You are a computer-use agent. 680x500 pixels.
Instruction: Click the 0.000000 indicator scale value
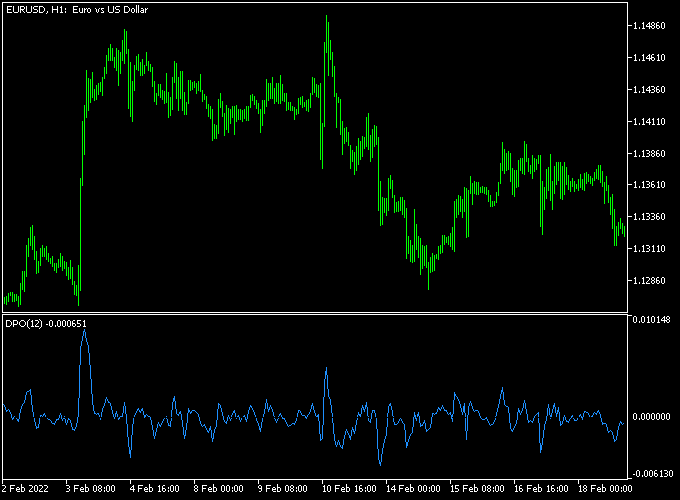pos(651,417)
